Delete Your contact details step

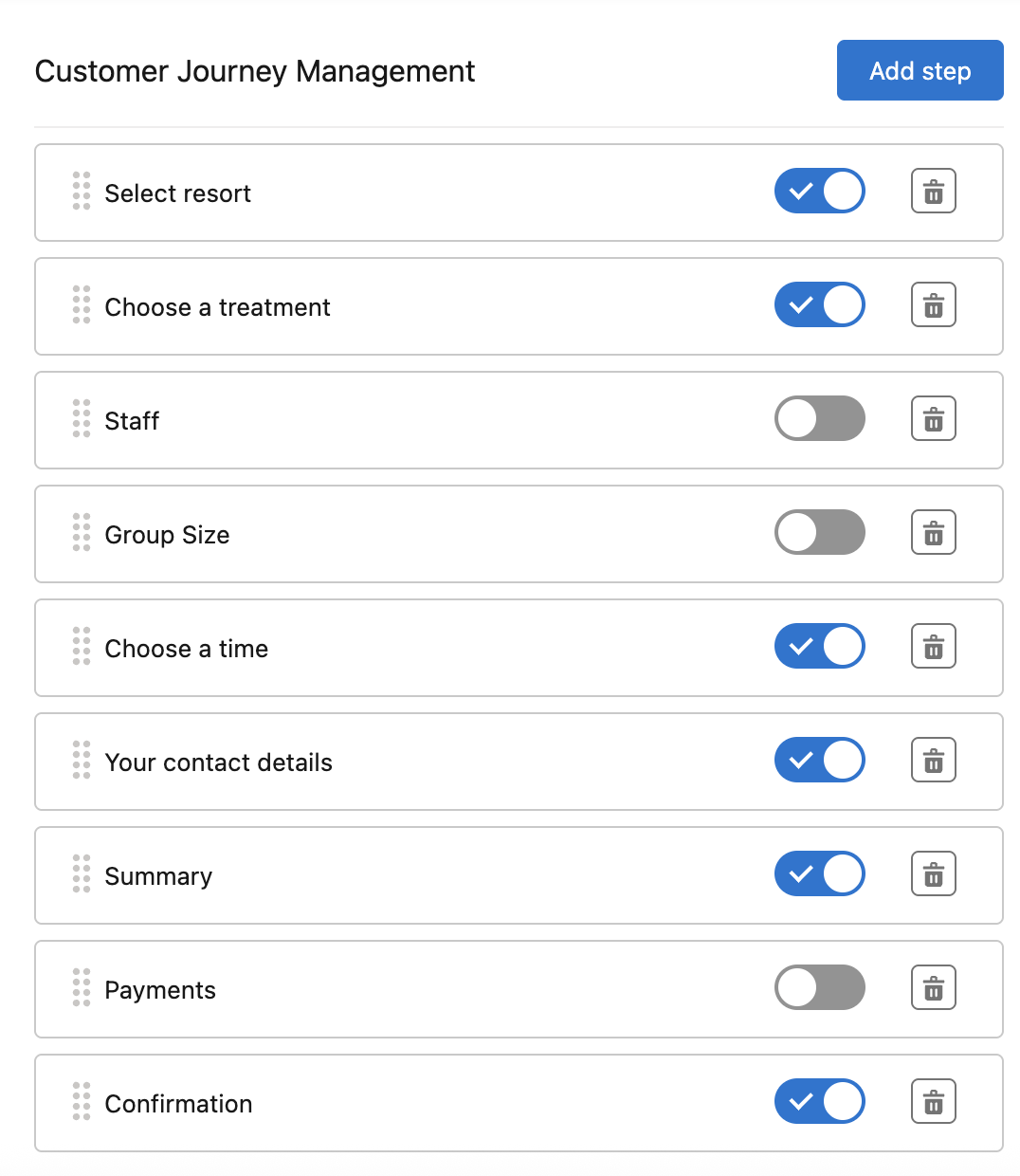[x=933, y=761]
